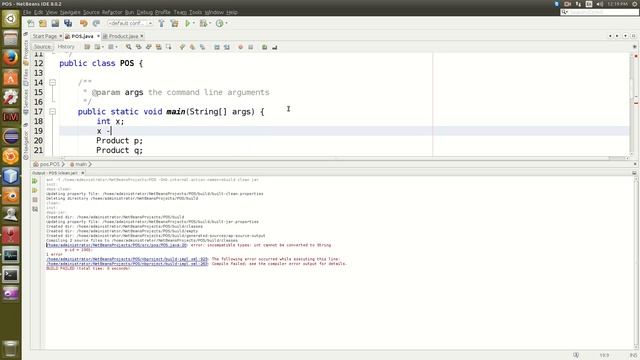This screenshot has height=360, width=640.
Task: Open Output window settings icon
Action: (x=35, y=209)
